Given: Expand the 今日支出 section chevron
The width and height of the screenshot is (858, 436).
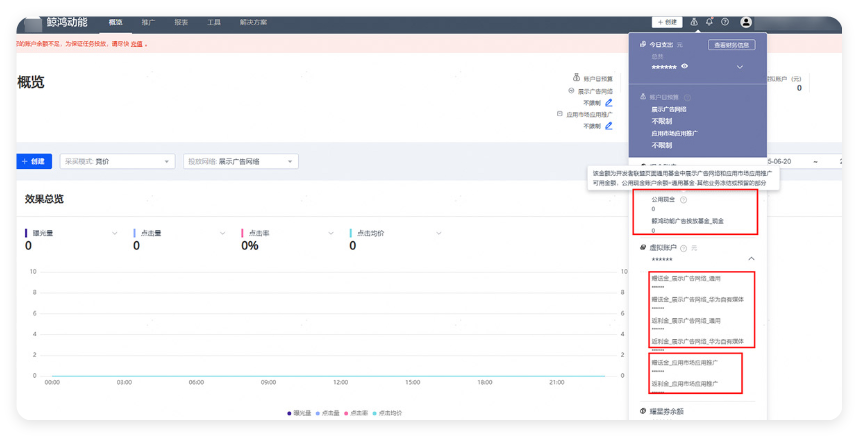Looking at the screenshot, I should click(740, 67).
